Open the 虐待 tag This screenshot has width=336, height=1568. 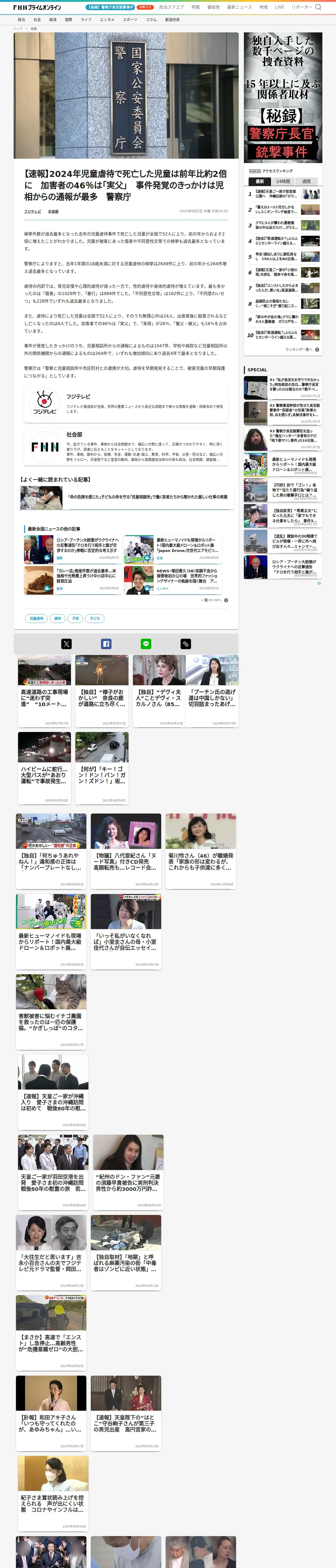57,618
